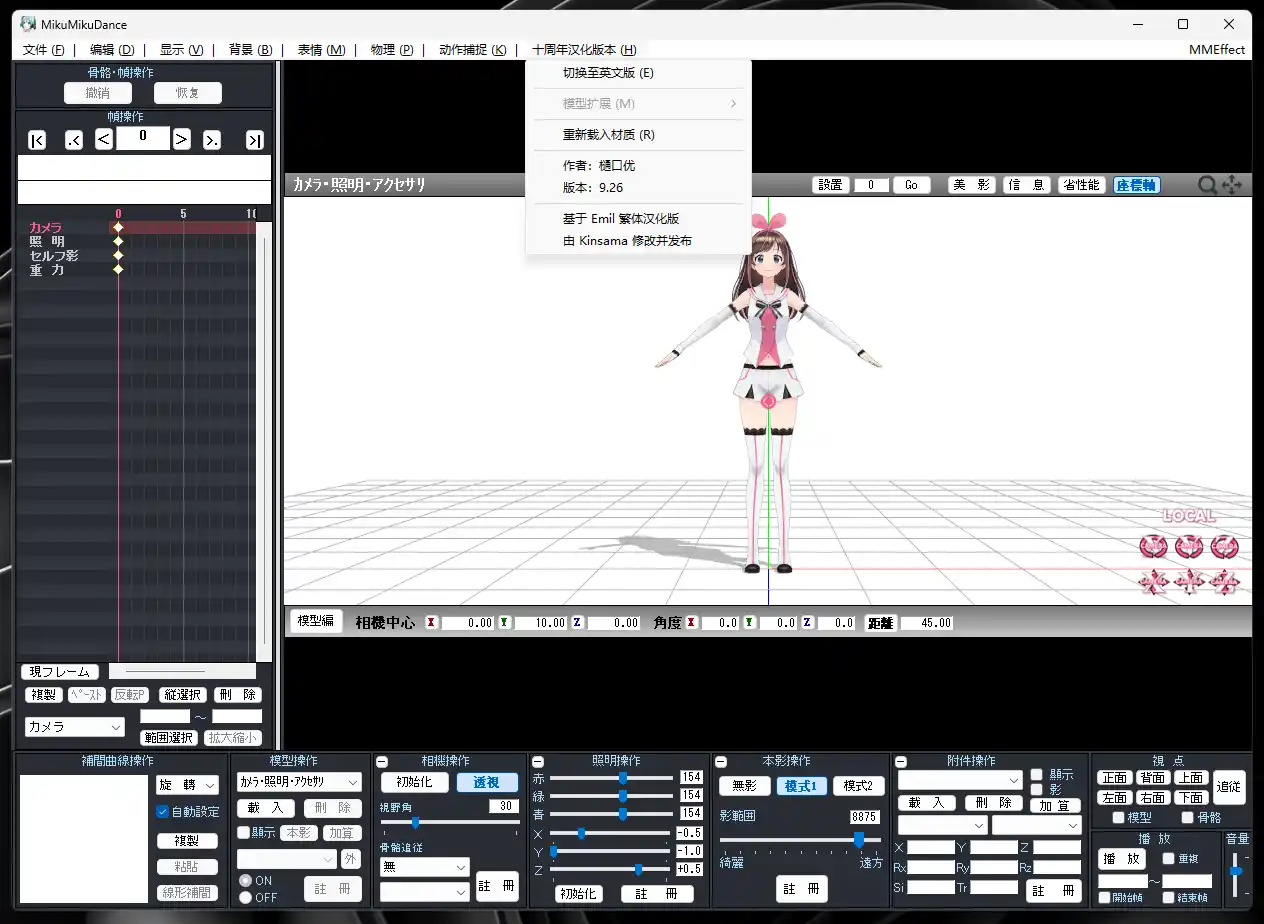This screenshot has height=924, width=1264.
Task: Click the 重力 row keyframe diamond
Action: click(118, 269)
